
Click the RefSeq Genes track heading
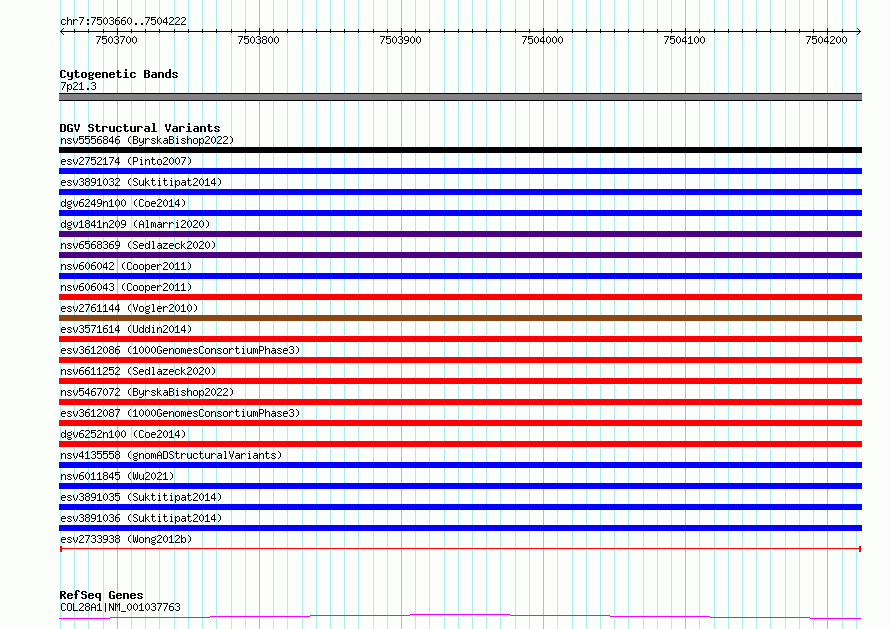[101, 595]
